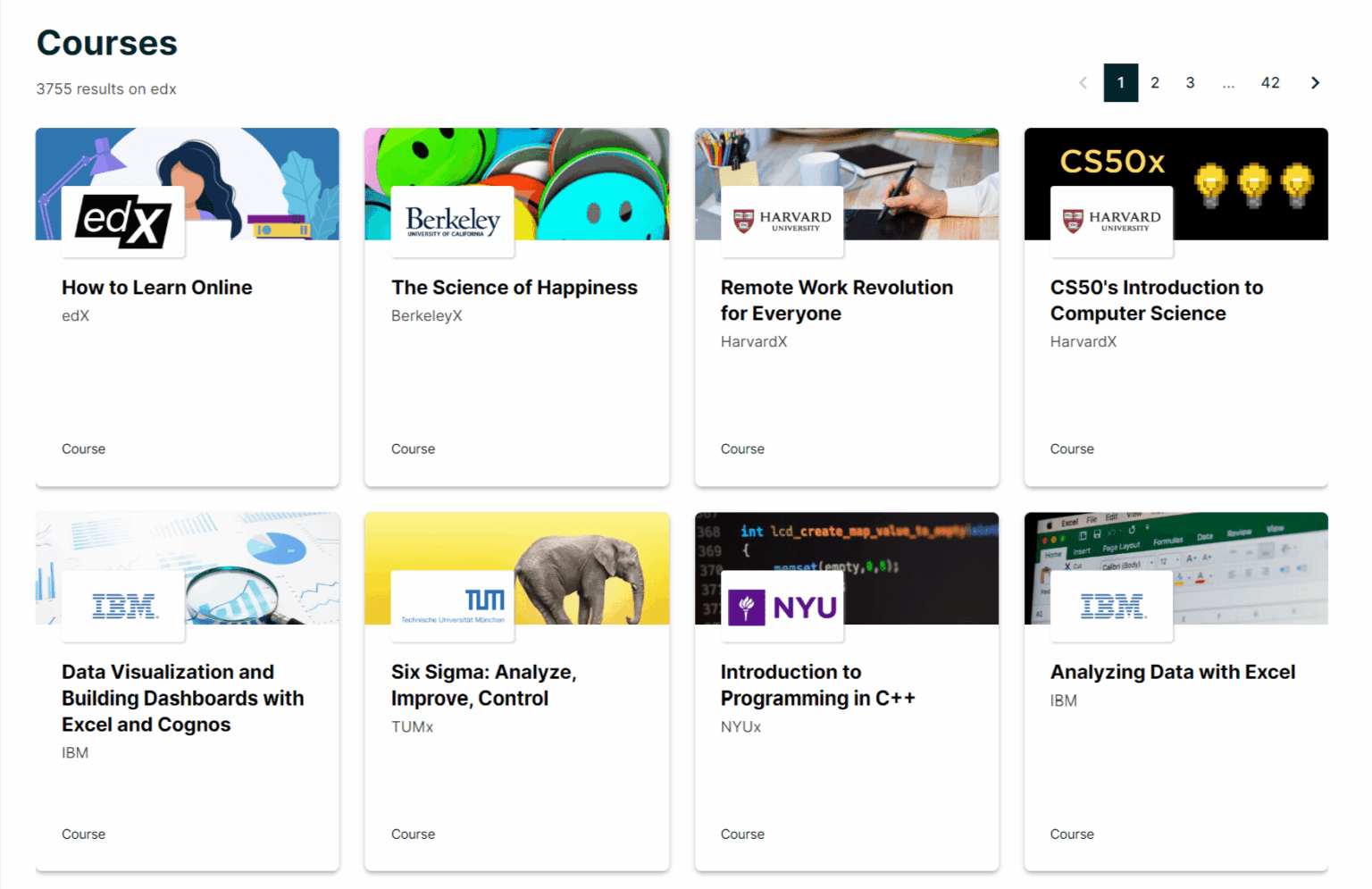Image resolution: width=1372 pixels, height=889 pixels.
Task: Open page 3 of course results
Action: [1190, 82]
